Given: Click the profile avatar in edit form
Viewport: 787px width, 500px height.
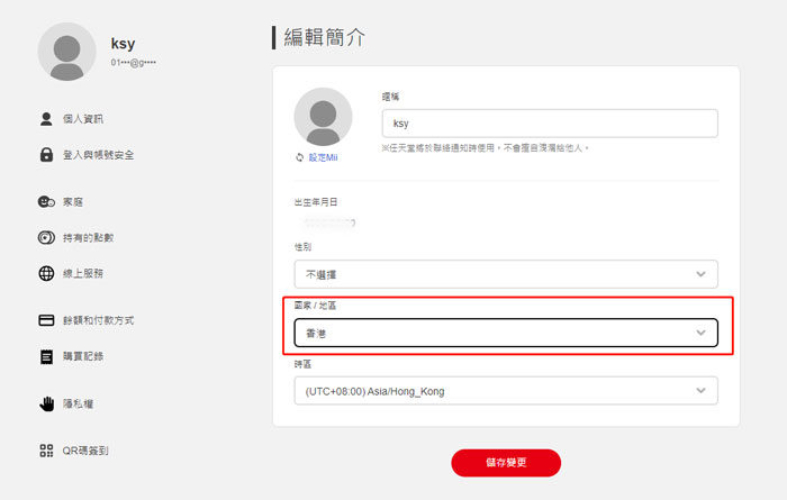Looking at the screenshot, I should [323, 116].
